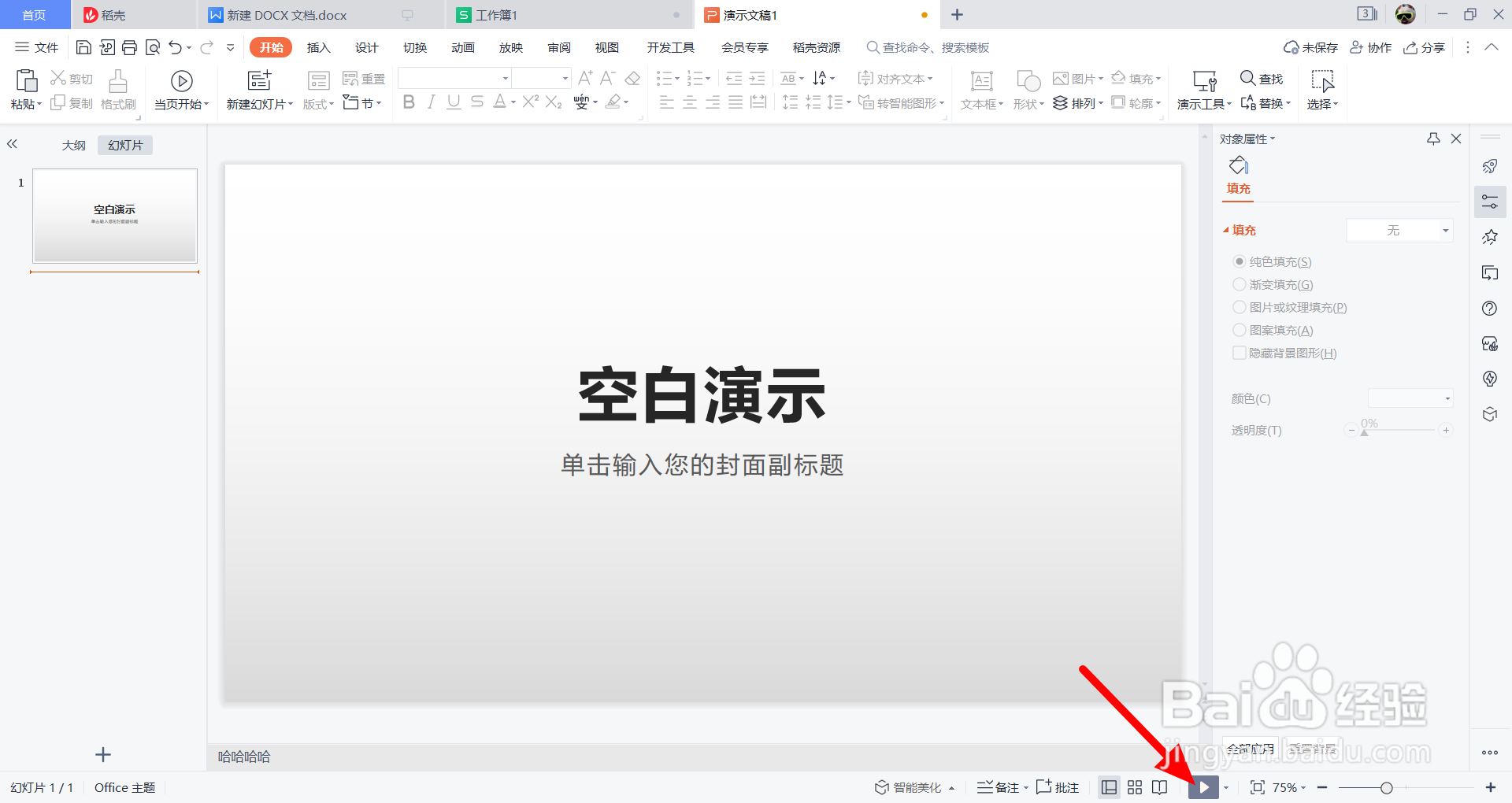The image size is (1512, 803).
Task: Pin the Object Properties panel
Action: pyautogui.click(x=1433, y=139)
